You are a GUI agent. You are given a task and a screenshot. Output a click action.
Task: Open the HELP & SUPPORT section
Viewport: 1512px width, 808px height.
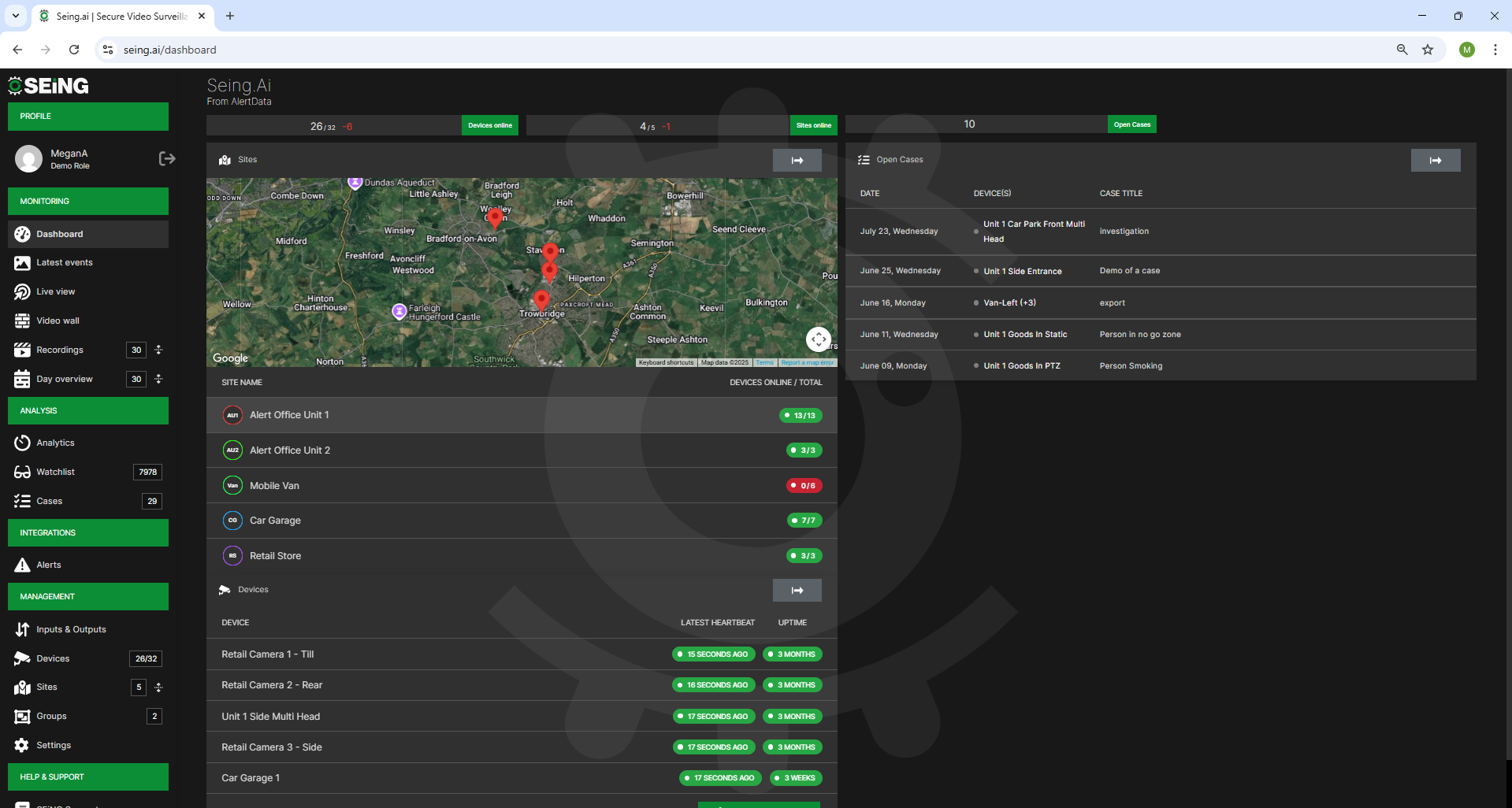[87, 776]
